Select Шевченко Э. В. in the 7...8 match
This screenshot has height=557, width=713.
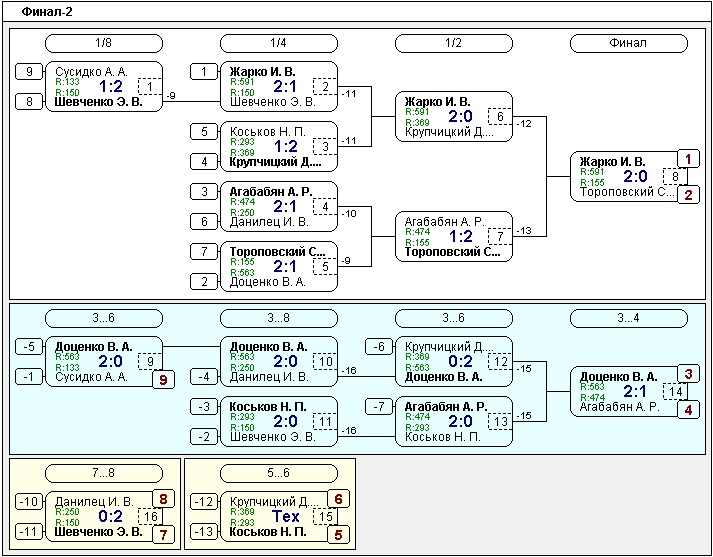pos(99,532)
